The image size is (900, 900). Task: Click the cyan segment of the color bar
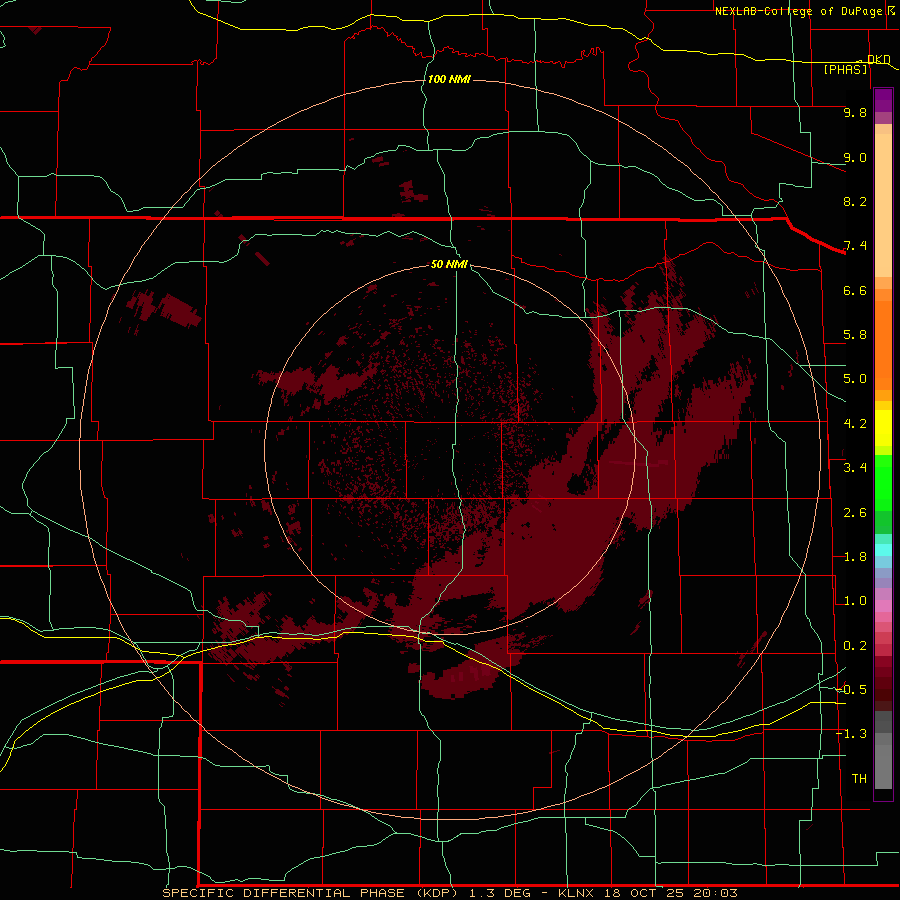pos(883,550)
